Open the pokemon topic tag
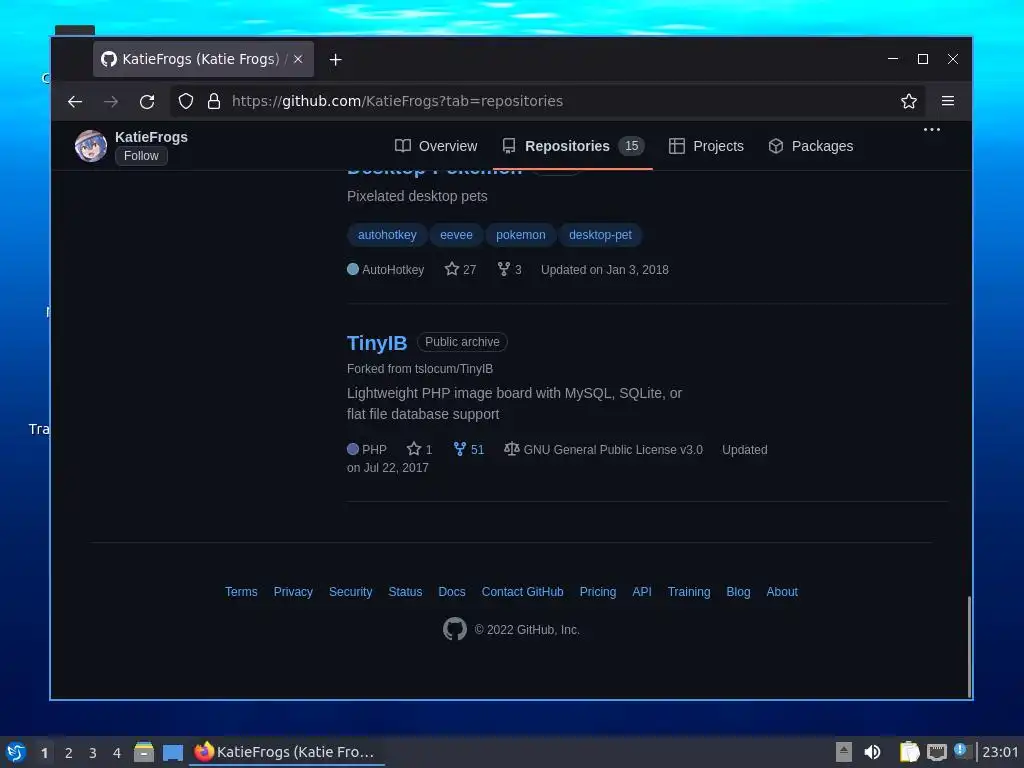 click(x=520, y=235)
